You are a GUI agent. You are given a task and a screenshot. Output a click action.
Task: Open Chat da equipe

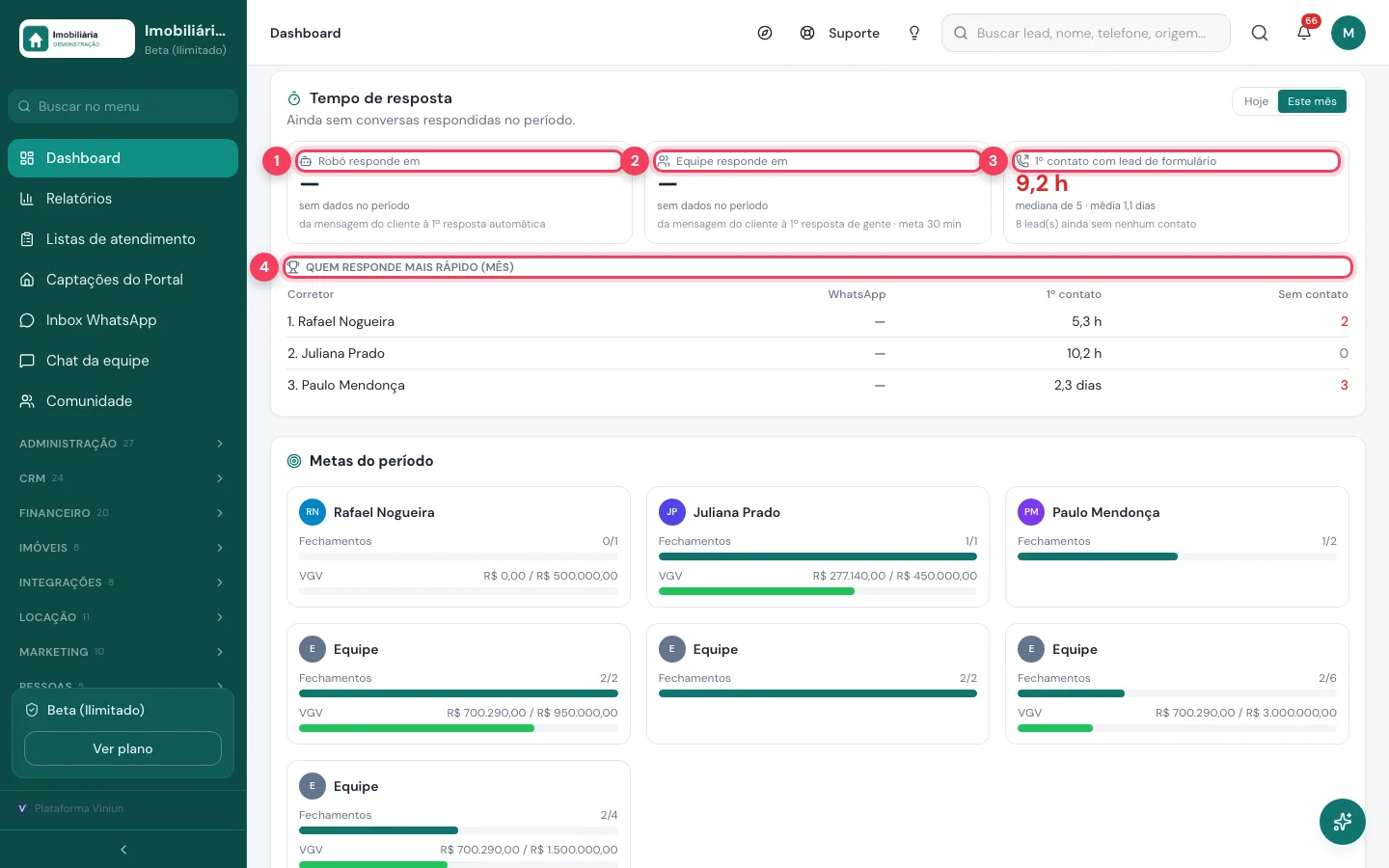(x=123, y=361)
